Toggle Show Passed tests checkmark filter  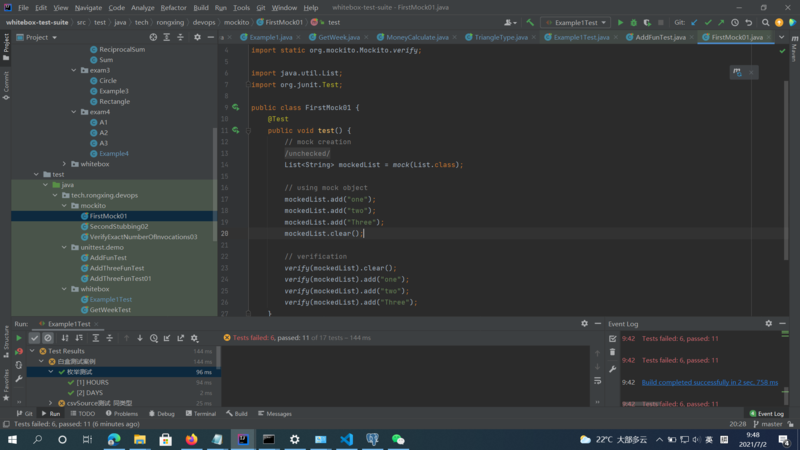click(34, 338)
